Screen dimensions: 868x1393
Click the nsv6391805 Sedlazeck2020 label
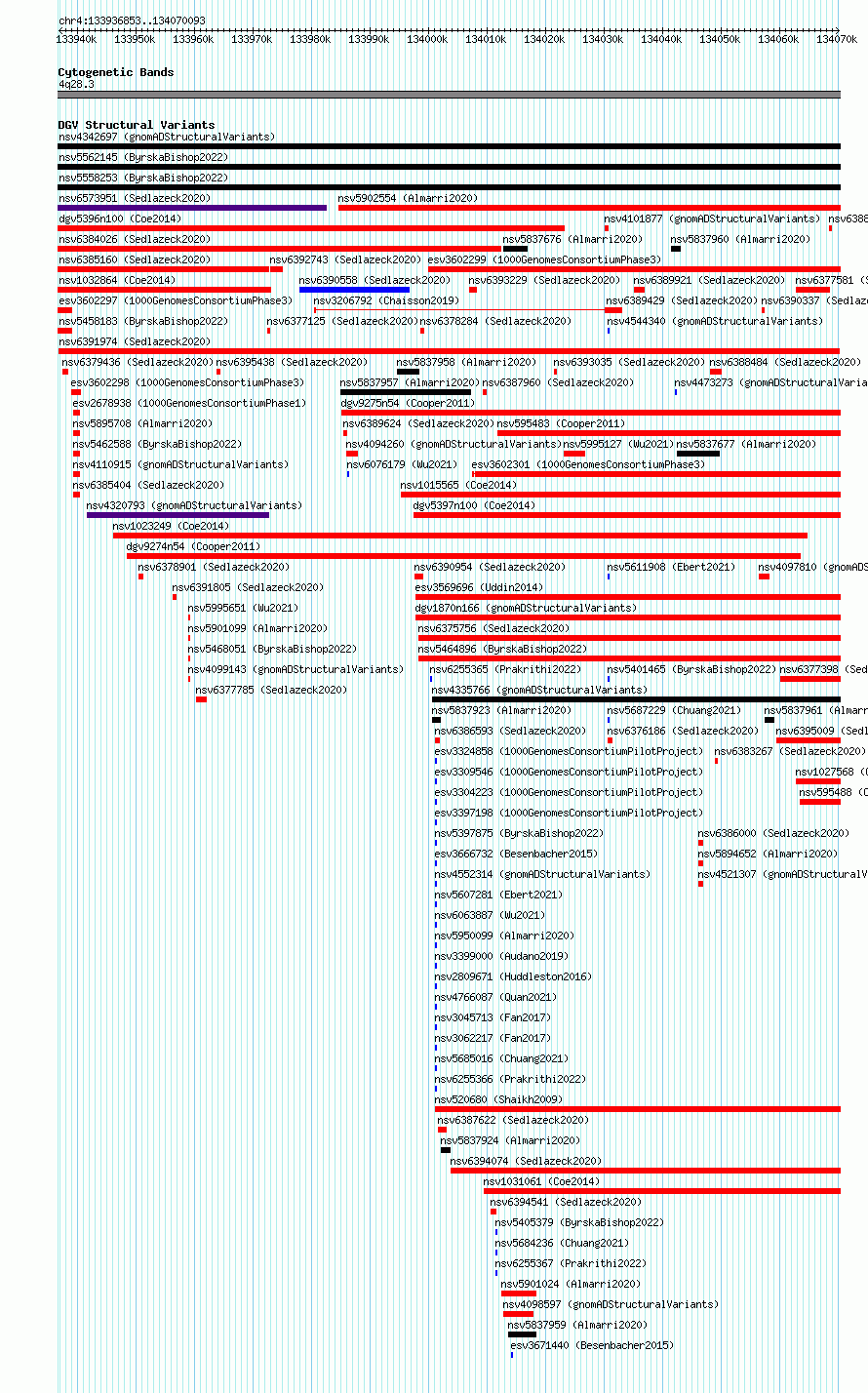pyautogui.click(x=248, y=587)
